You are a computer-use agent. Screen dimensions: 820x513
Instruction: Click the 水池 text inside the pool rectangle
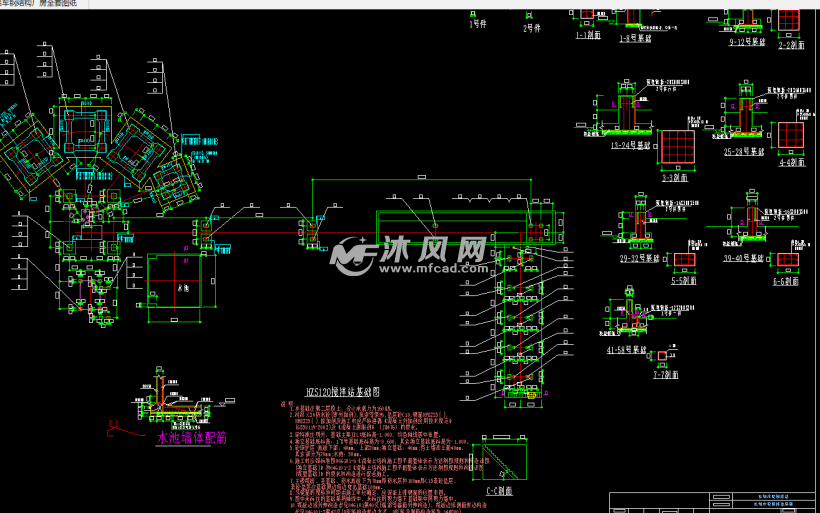pyautogui.click(x=183, y=288)
